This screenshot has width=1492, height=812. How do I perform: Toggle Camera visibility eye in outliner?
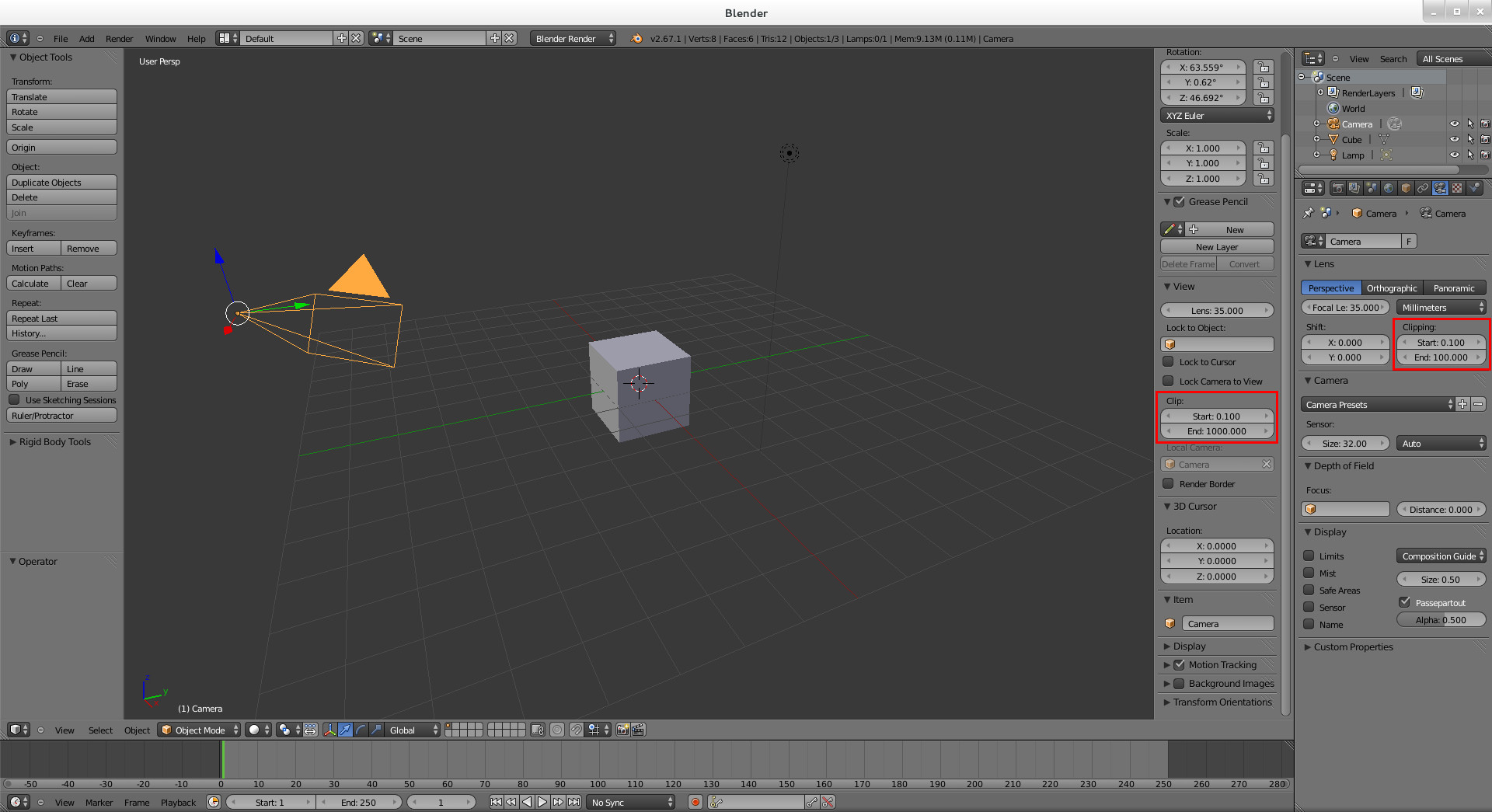click(x=1454, y=124)
